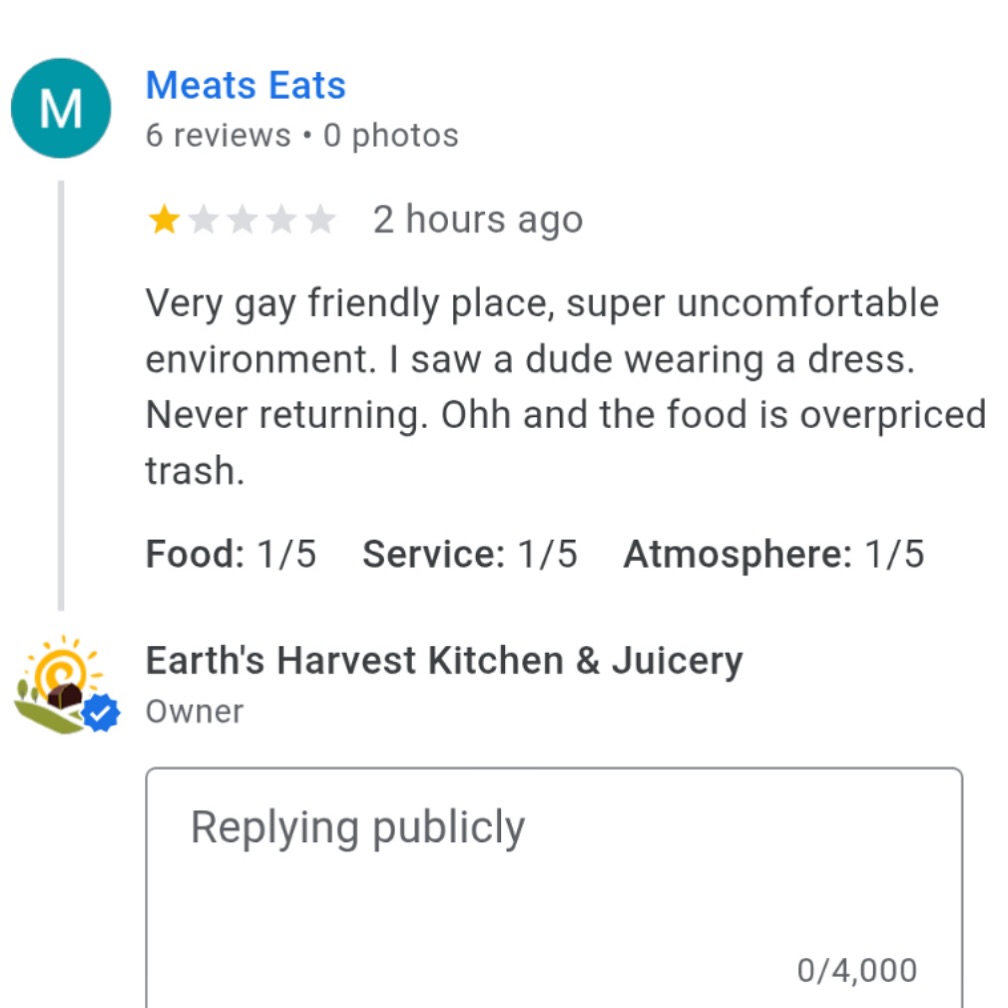Click the review text about overpriced food

(566, 386)
